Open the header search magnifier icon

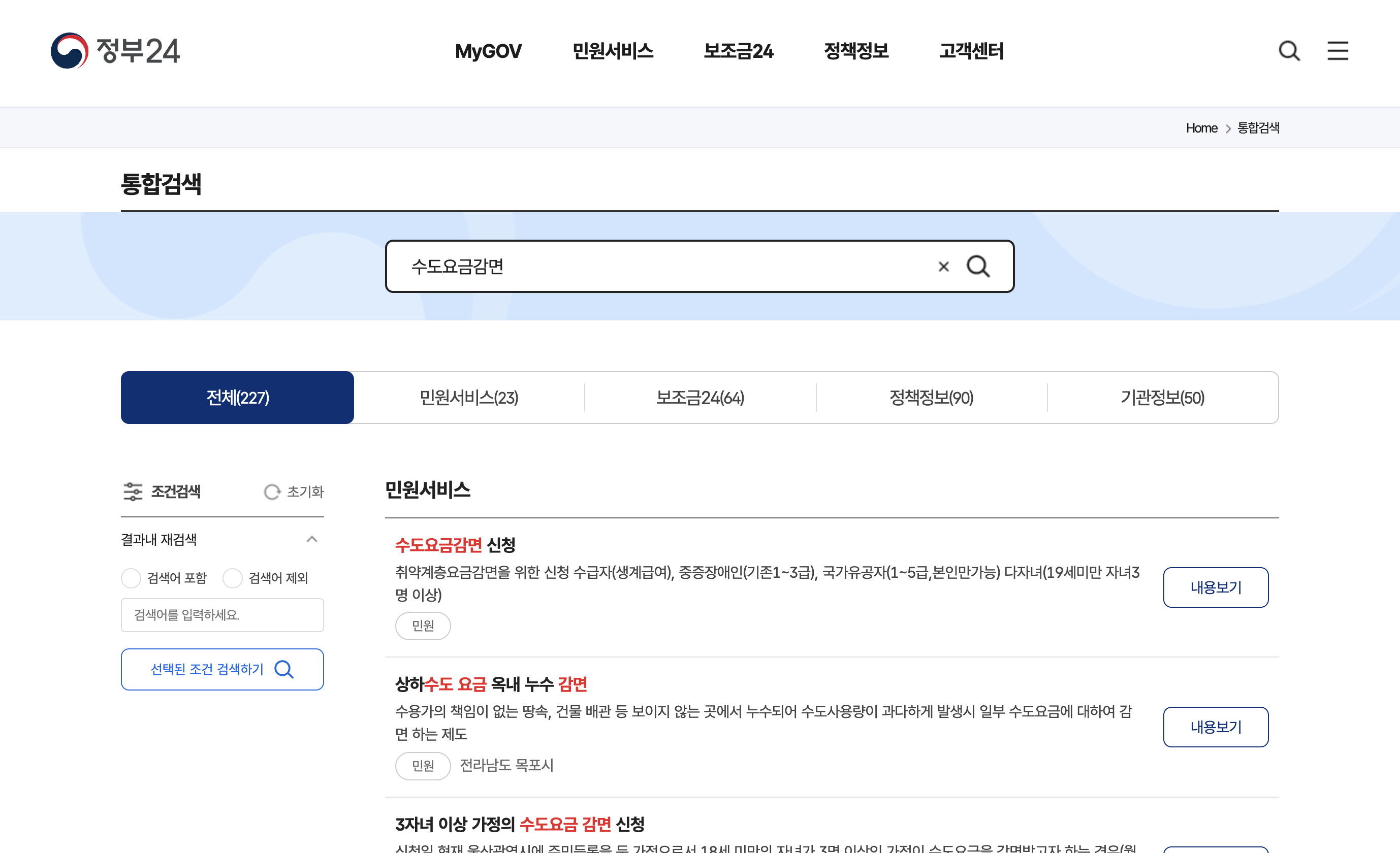1289,51
